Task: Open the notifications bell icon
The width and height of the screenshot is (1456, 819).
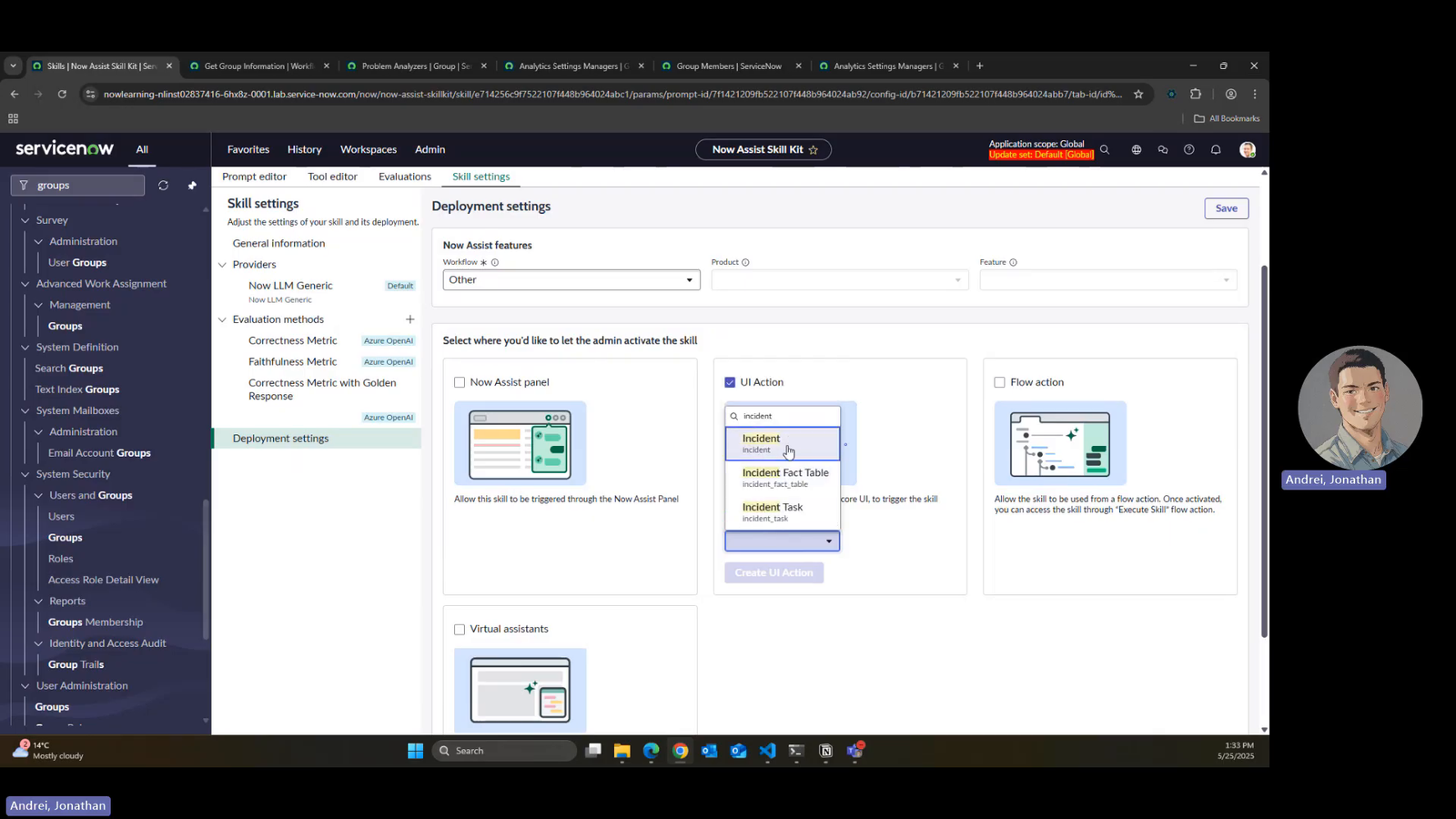Action: pos(1216,149)
